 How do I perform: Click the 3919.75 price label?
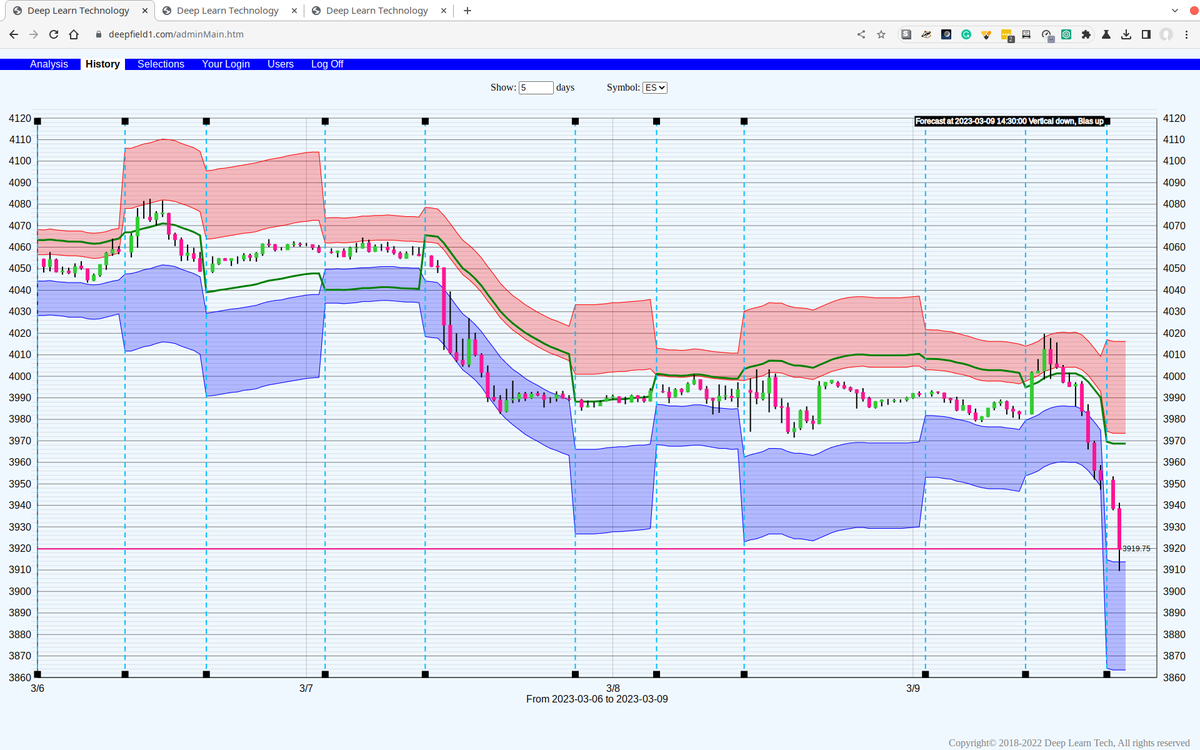coord(1136,549)
